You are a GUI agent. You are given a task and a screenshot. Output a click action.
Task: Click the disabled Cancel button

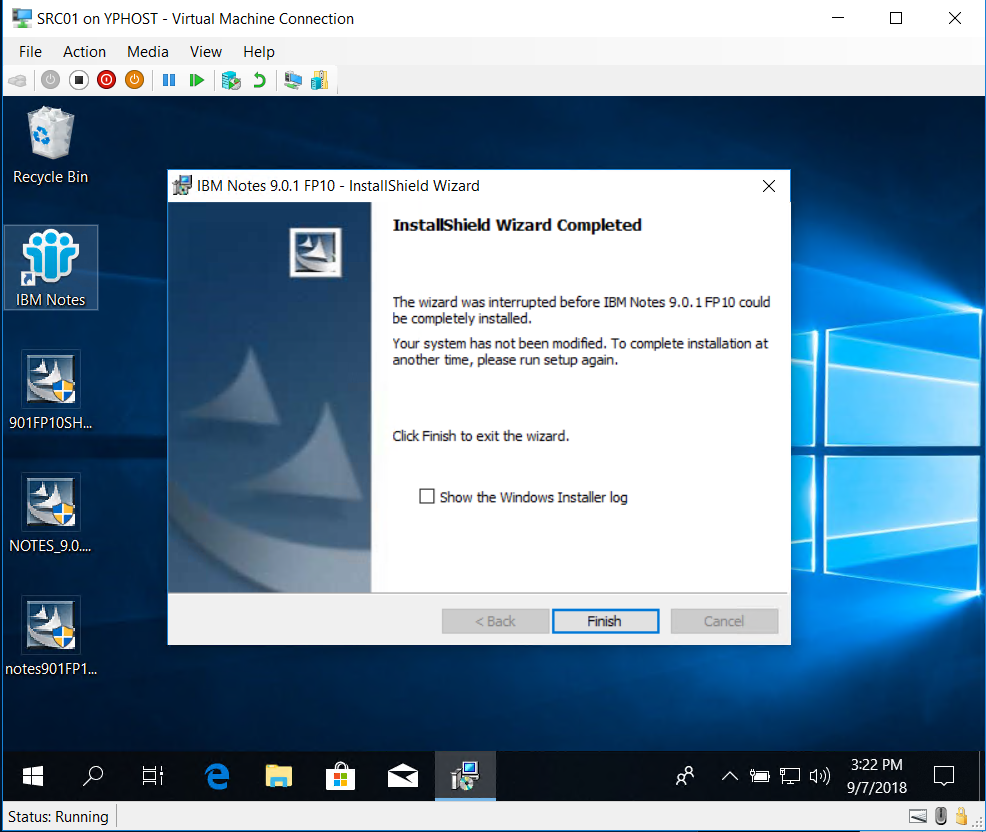tap(724, 621)
